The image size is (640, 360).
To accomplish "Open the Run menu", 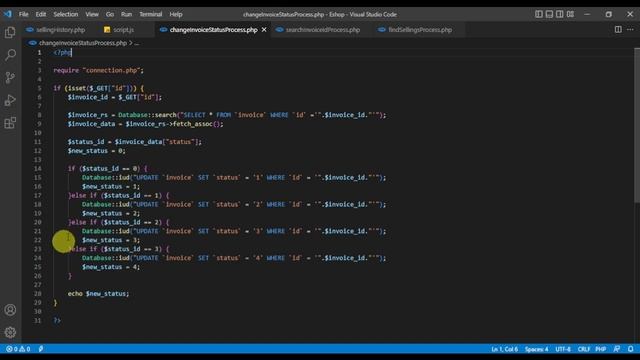I will pos(127,14).
